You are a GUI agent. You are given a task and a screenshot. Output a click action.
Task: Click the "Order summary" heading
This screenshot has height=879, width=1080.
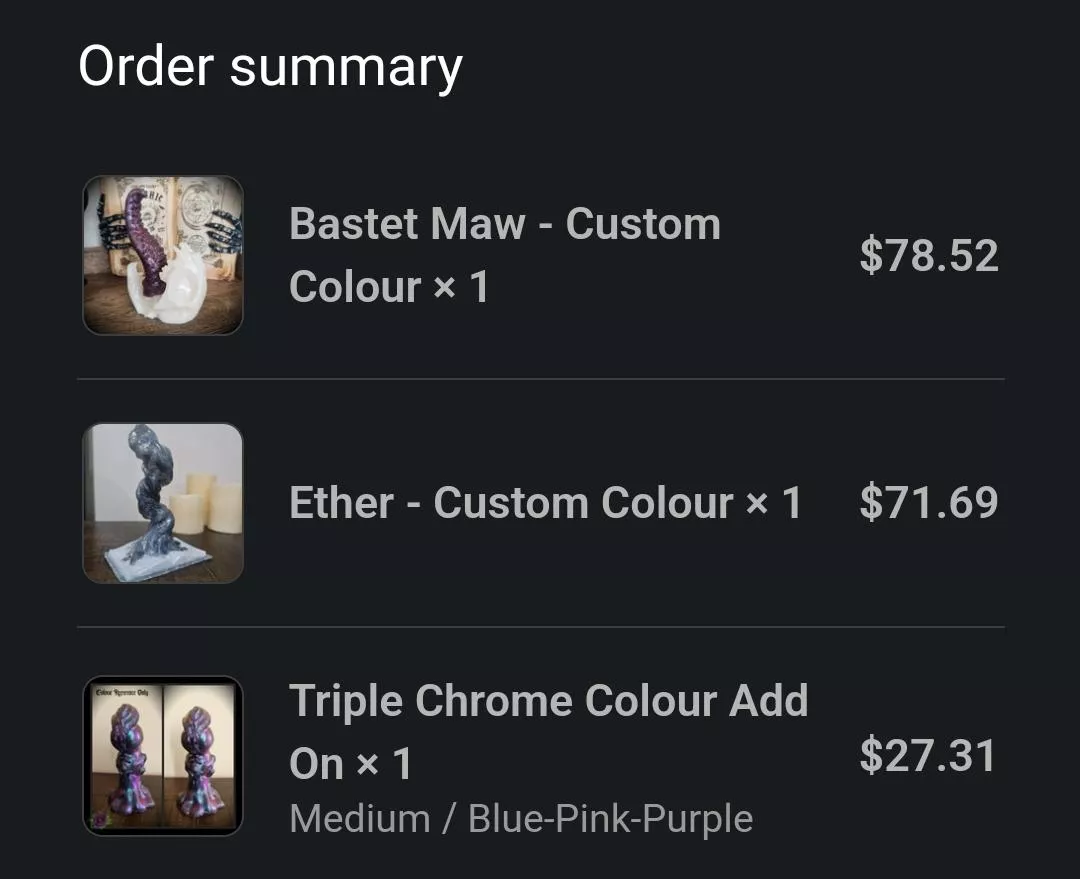pos(270,67)
